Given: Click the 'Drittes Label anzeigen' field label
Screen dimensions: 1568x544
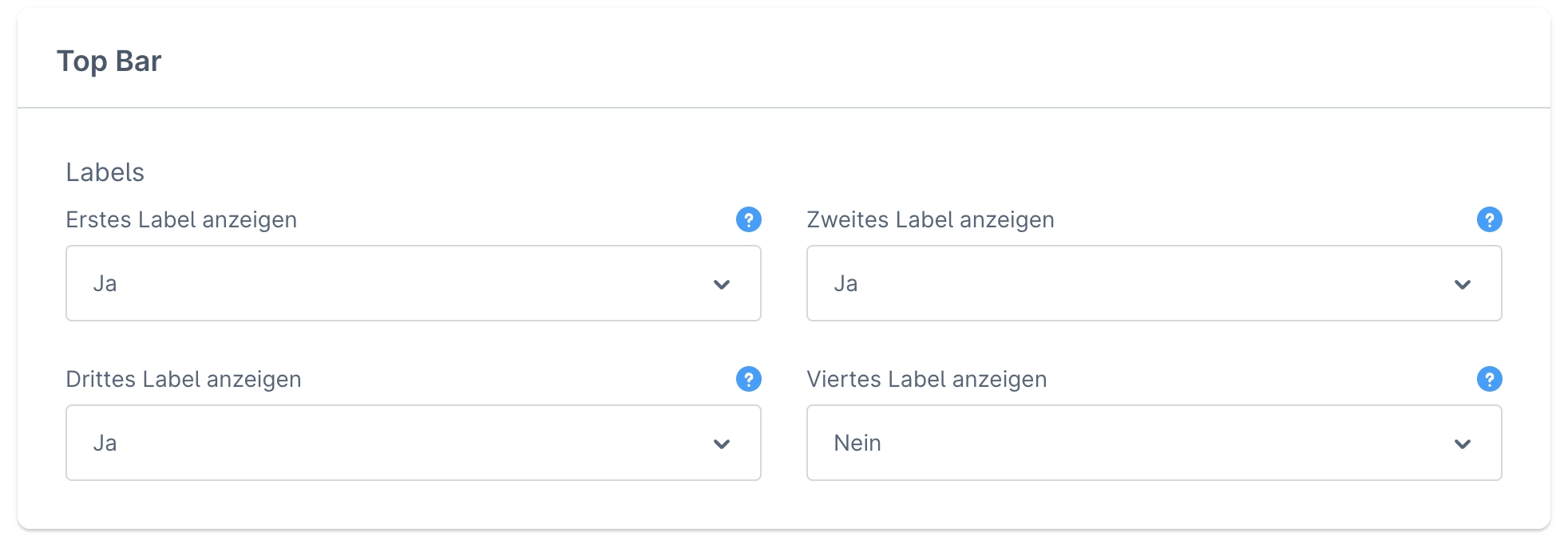Looking at the screenshot, I should 184,379.
